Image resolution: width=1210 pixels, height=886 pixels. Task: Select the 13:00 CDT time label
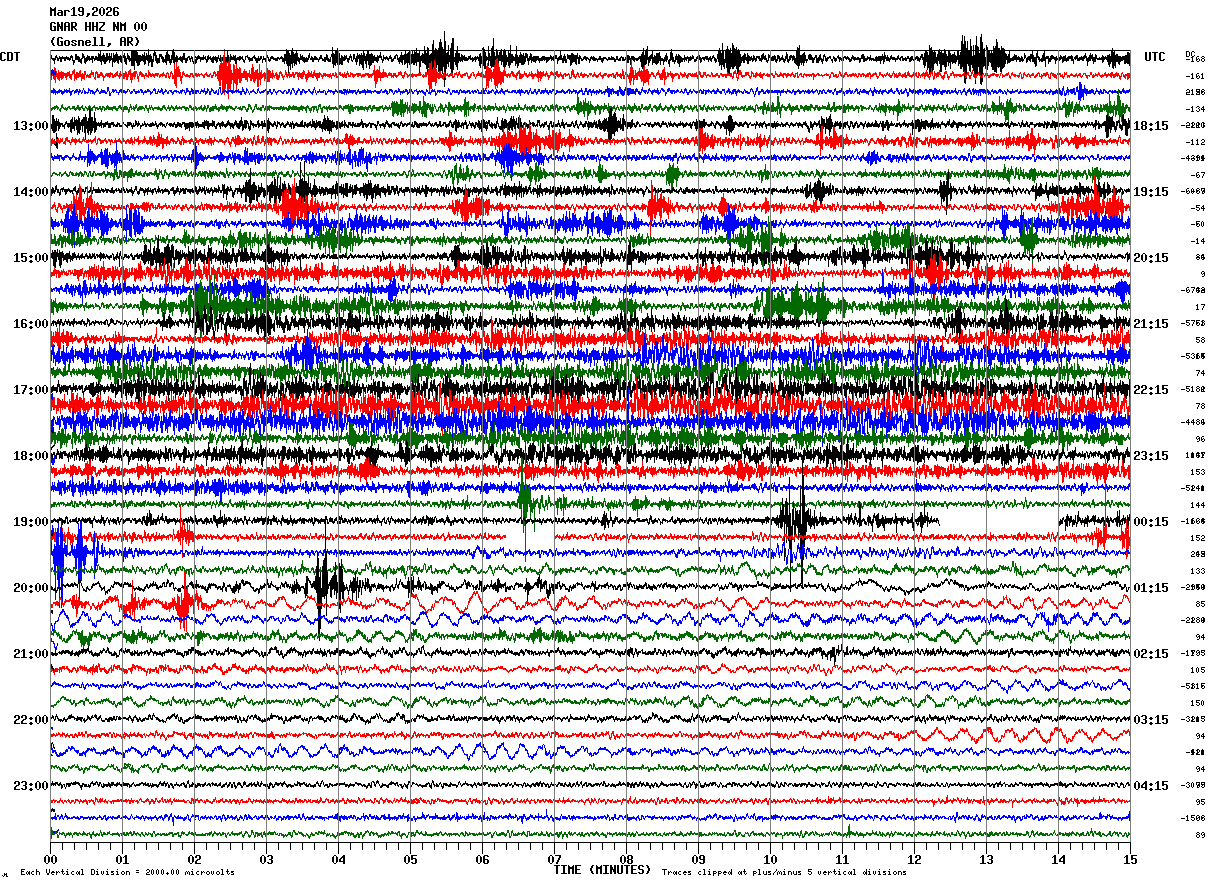(31, 126)
